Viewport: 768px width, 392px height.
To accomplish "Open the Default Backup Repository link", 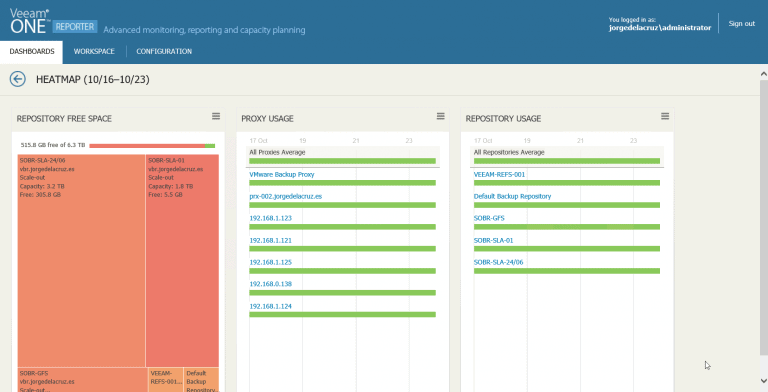I will click(x=512, y=196).
